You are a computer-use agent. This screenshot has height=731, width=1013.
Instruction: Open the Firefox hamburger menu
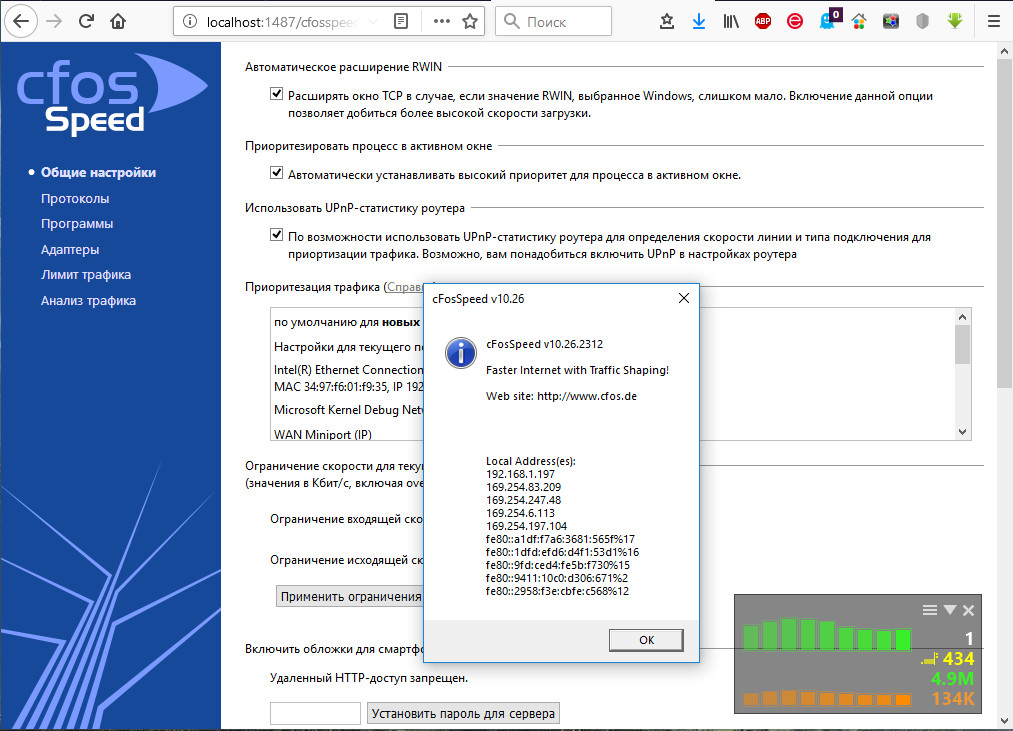pyautogui.click(x=994, y=21)
